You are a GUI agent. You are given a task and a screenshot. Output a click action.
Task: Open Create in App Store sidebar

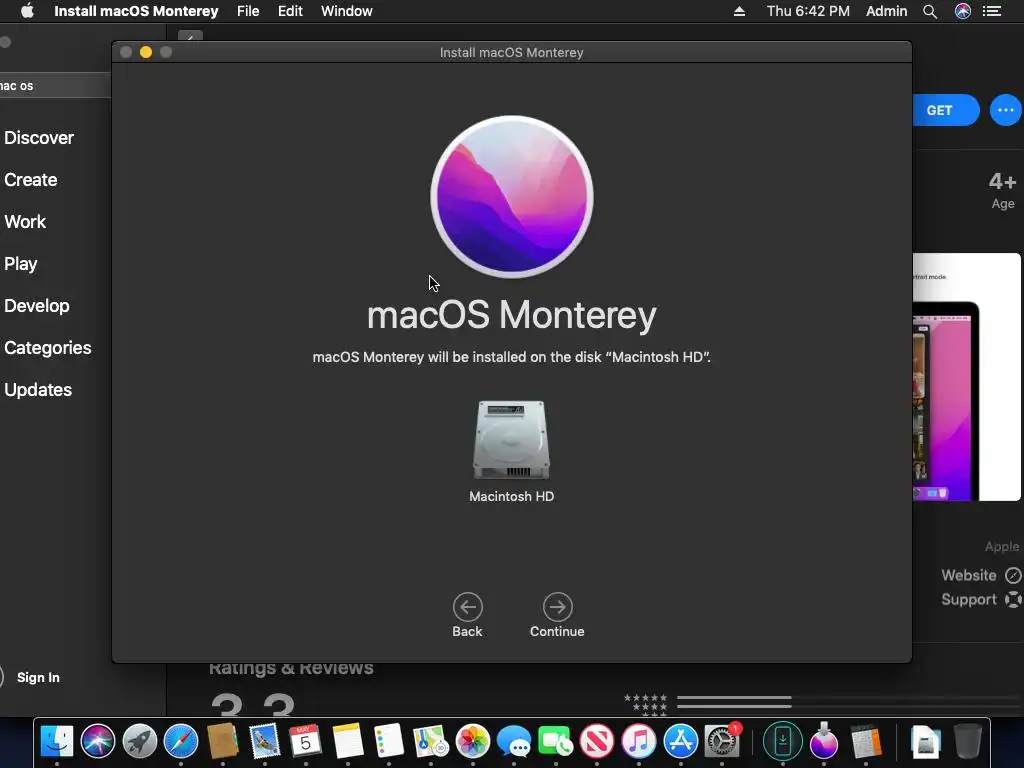pos(31,180)
